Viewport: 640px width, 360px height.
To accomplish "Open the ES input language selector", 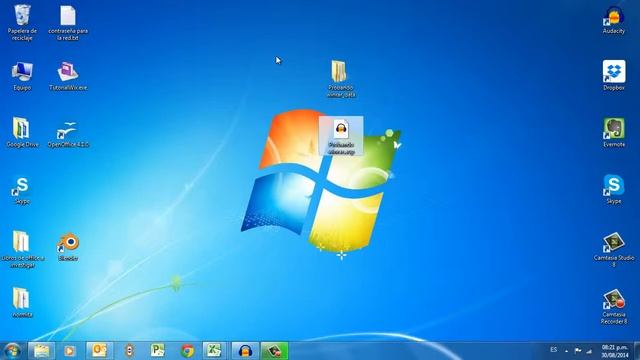I will (x=553, y=350).
